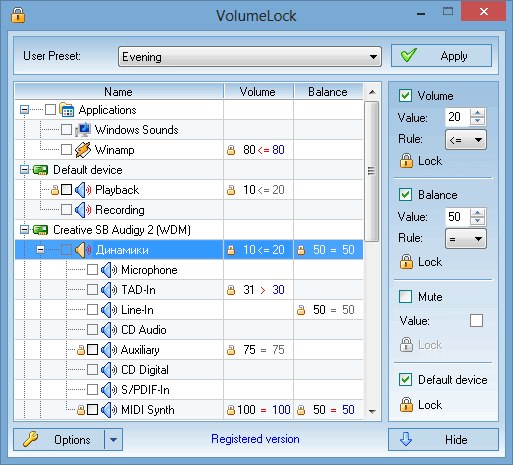
Task: Click the Default device sound card icon
Action: [40, 170]
